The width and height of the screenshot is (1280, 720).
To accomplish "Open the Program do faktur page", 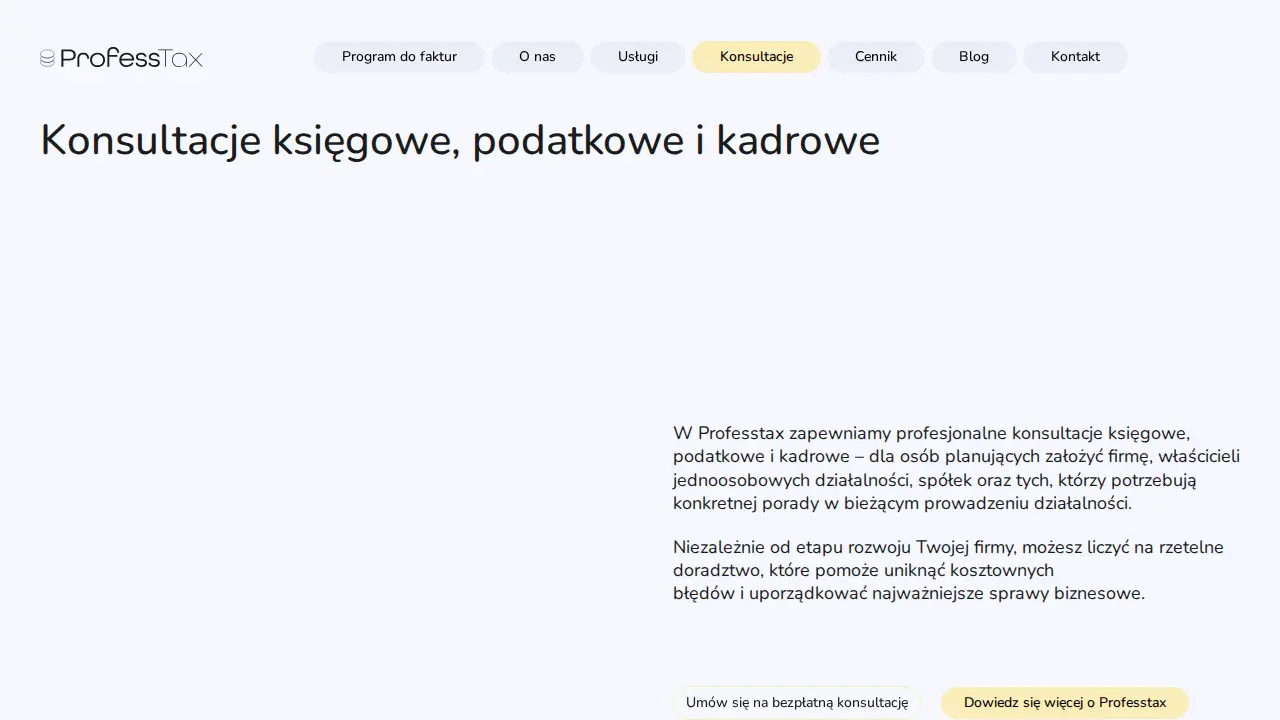I will pos(399,57).
